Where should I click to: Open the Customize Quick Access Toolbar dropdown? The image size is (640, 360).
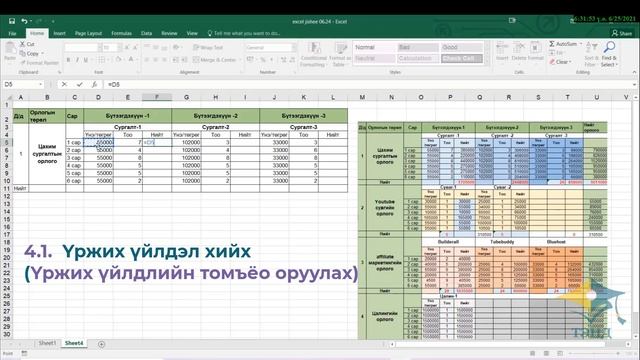click(53, 21)
